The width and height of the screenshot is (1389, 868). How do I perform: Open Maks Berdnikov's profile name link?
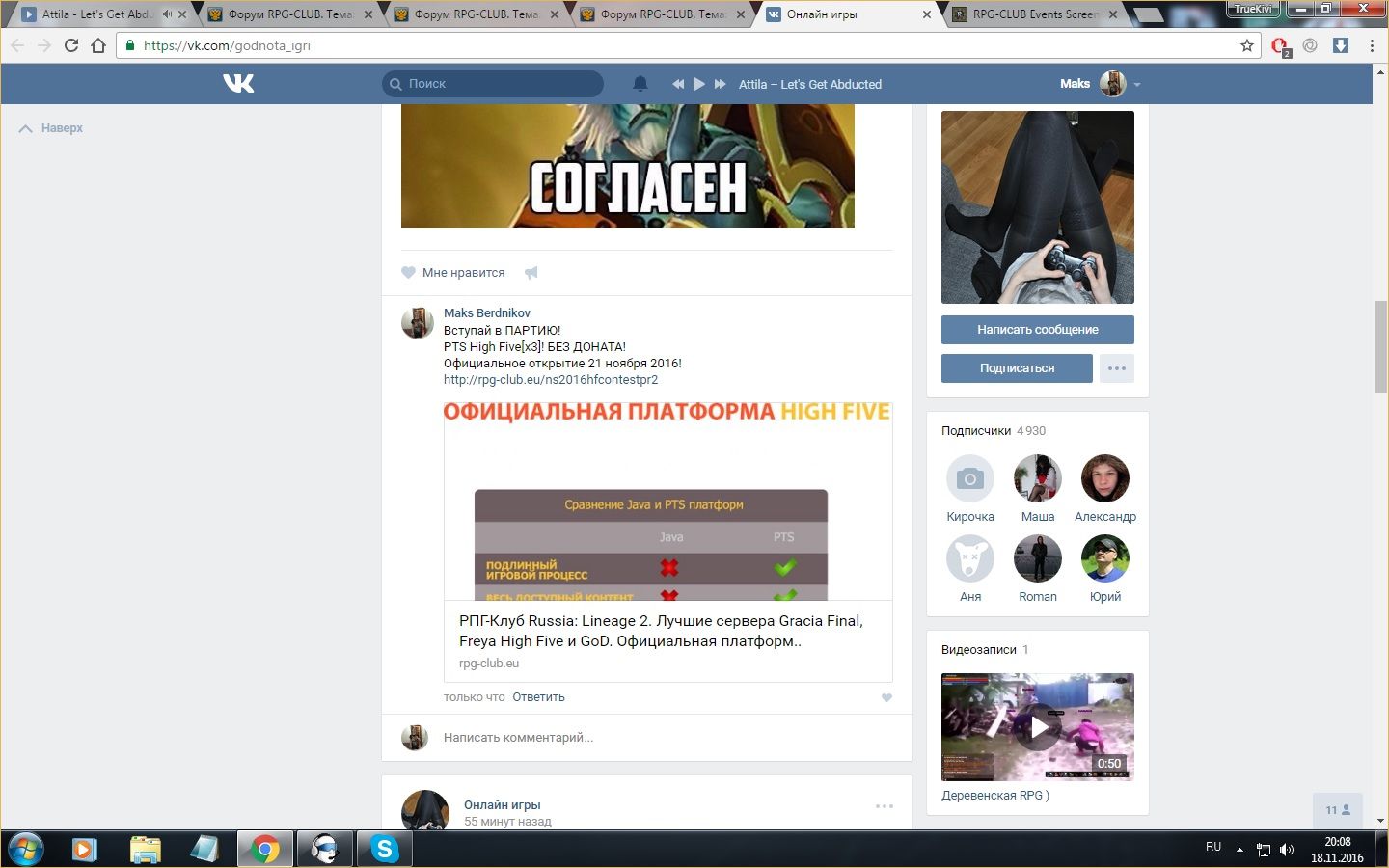pyautogui.click(x=487, y=313)
